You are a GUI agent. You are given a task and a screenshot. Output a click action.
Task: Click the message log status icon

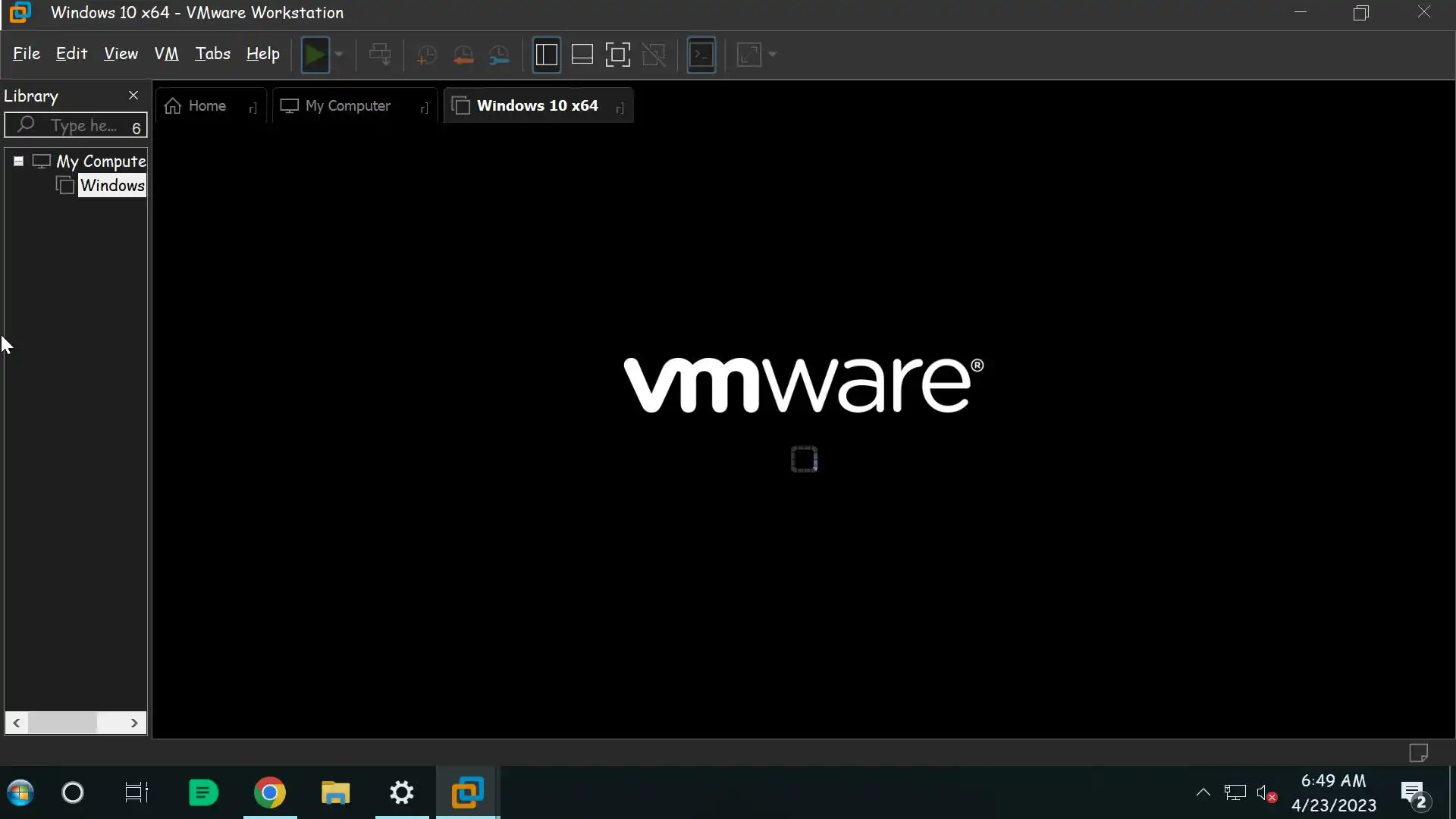[x=1418, y=753]
